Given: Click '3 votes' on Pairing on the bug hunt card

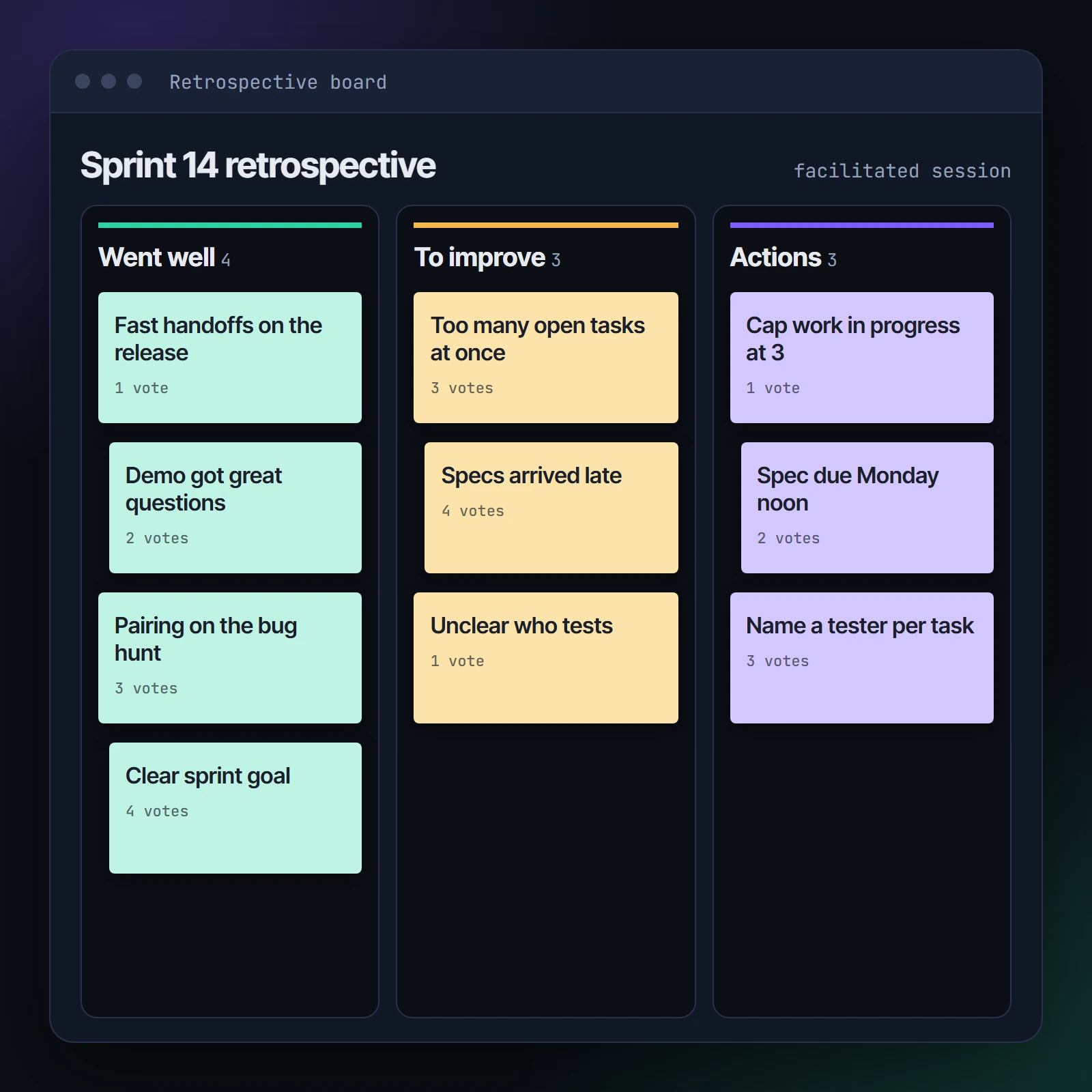Looking at the screenshot, I should tap(146, 688).
